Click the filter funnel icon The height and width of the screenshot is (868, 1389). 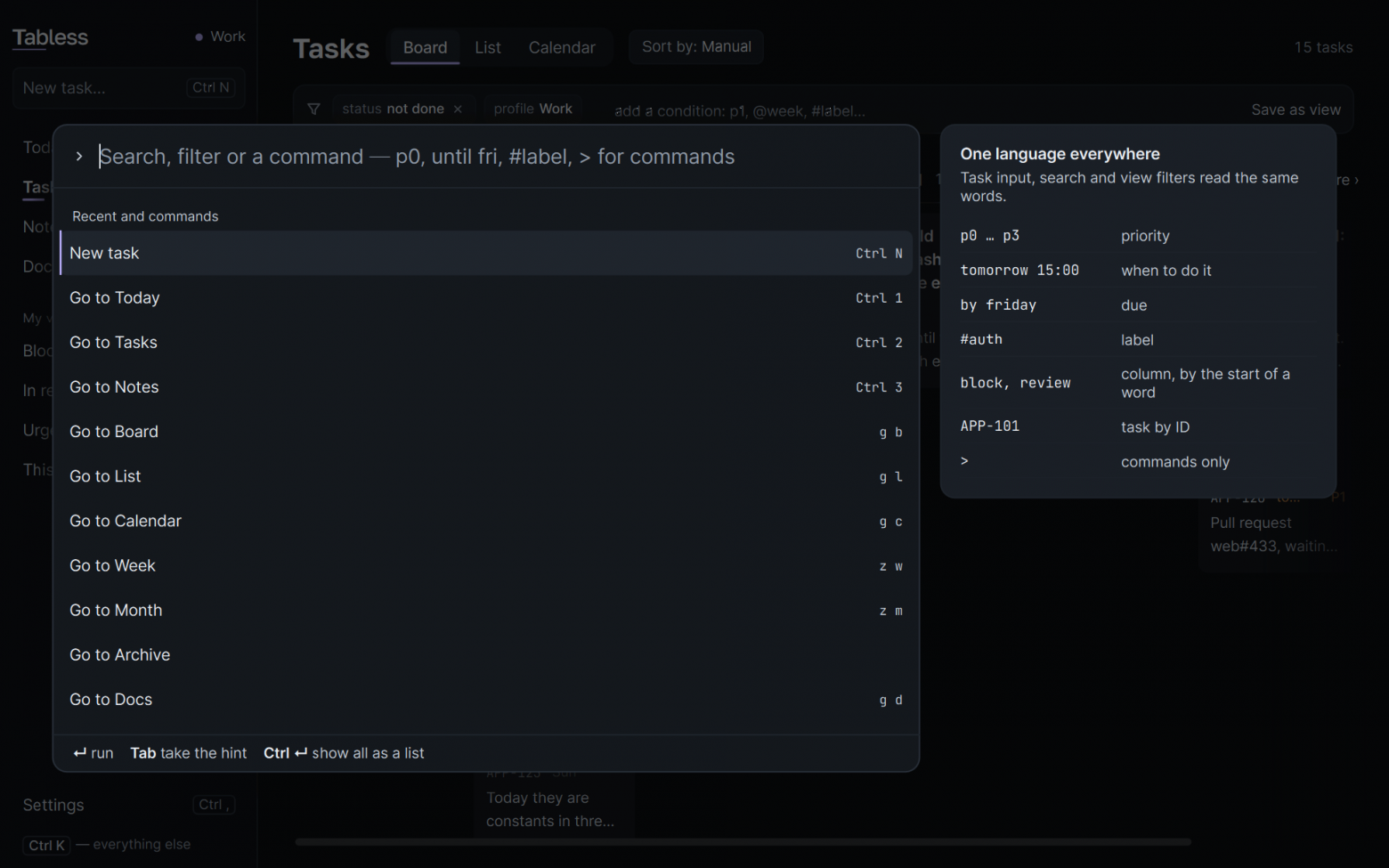pyautogui.click(x=313, y=109)
